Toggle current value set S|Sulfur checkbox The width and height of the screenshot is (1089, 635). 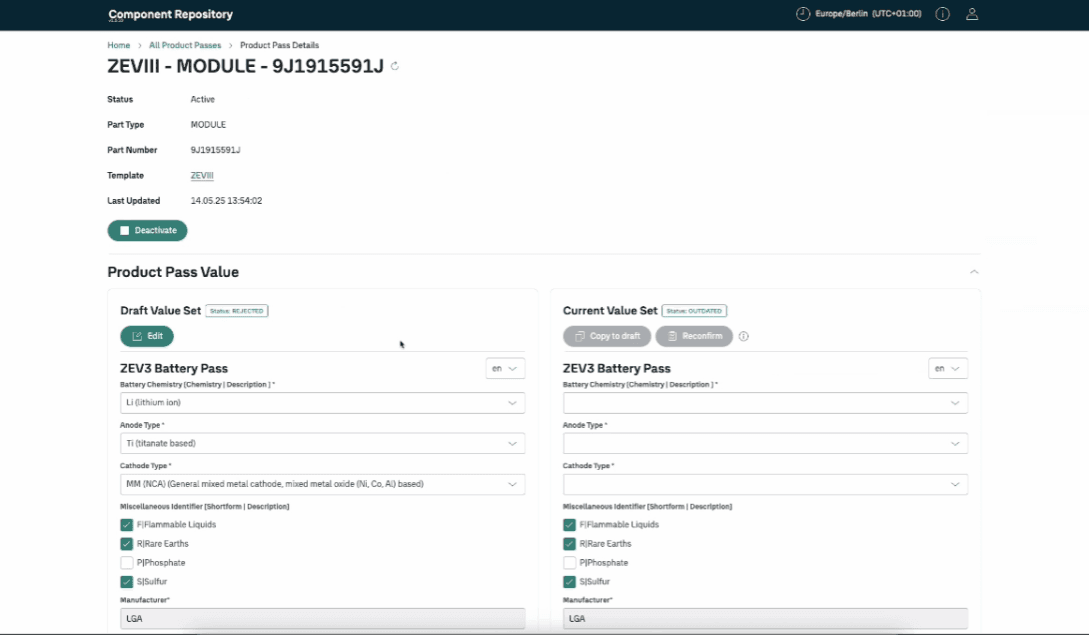coord(569,582)
